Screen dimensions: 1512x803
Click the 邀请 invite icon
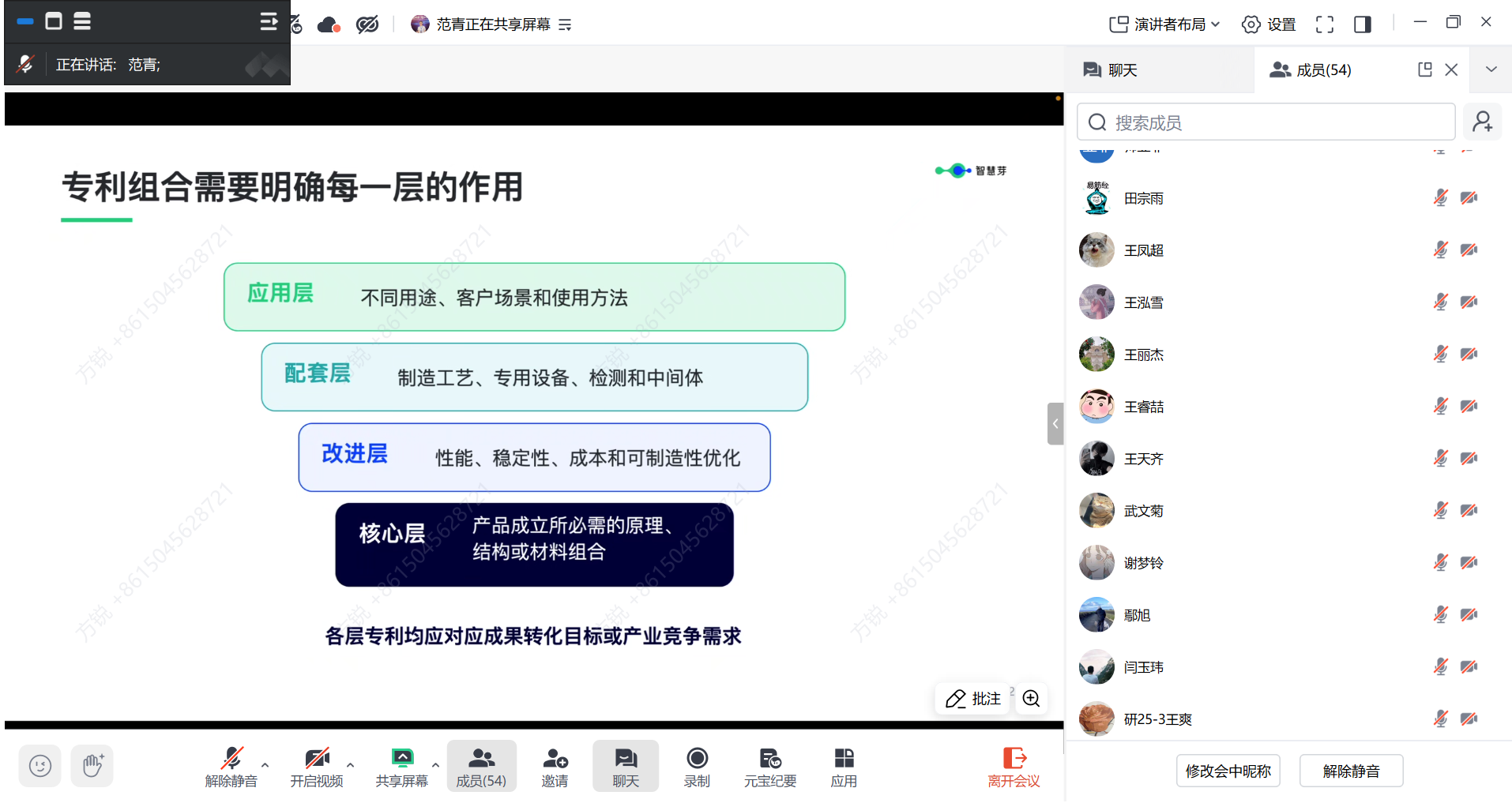click(555, 759)
